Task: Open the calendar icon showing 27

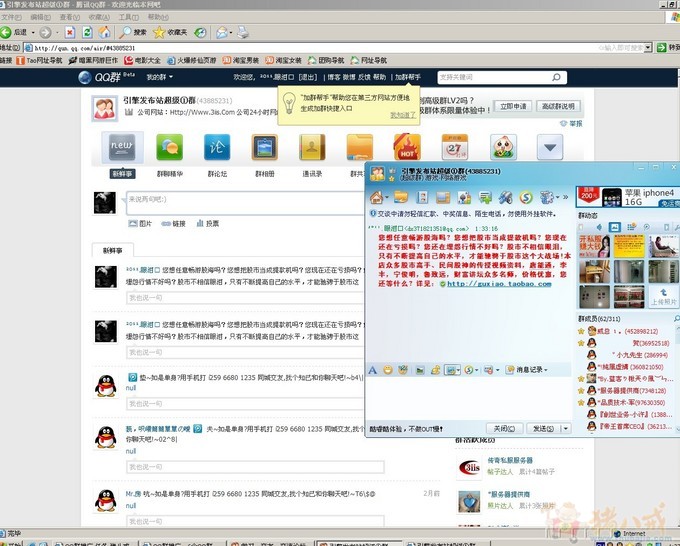Action: click(x=454, y=147)
